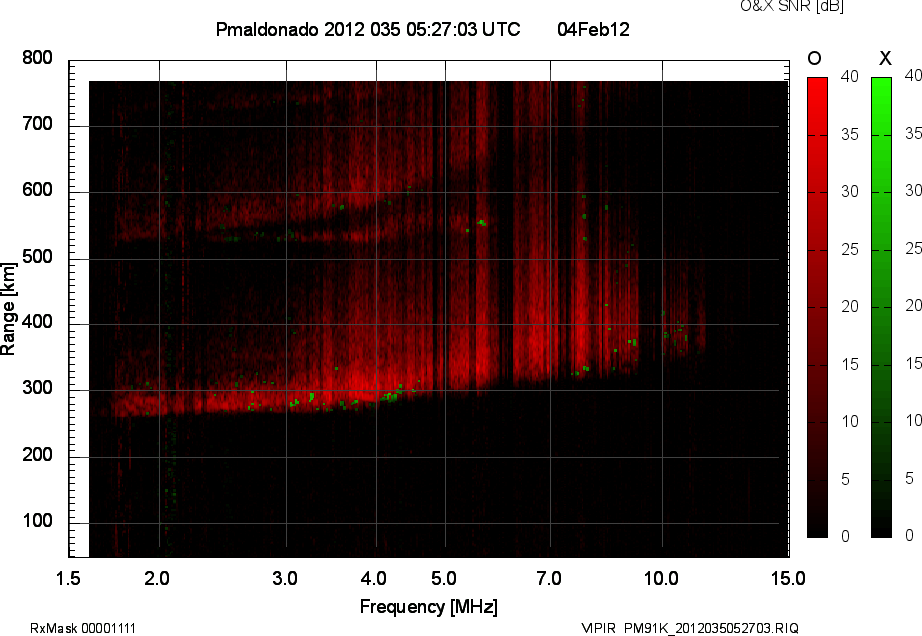Click the 700 tick label on the range axis
Image resolution: width=922 pixels, height=636 pixels.
(x=38, y=124)
